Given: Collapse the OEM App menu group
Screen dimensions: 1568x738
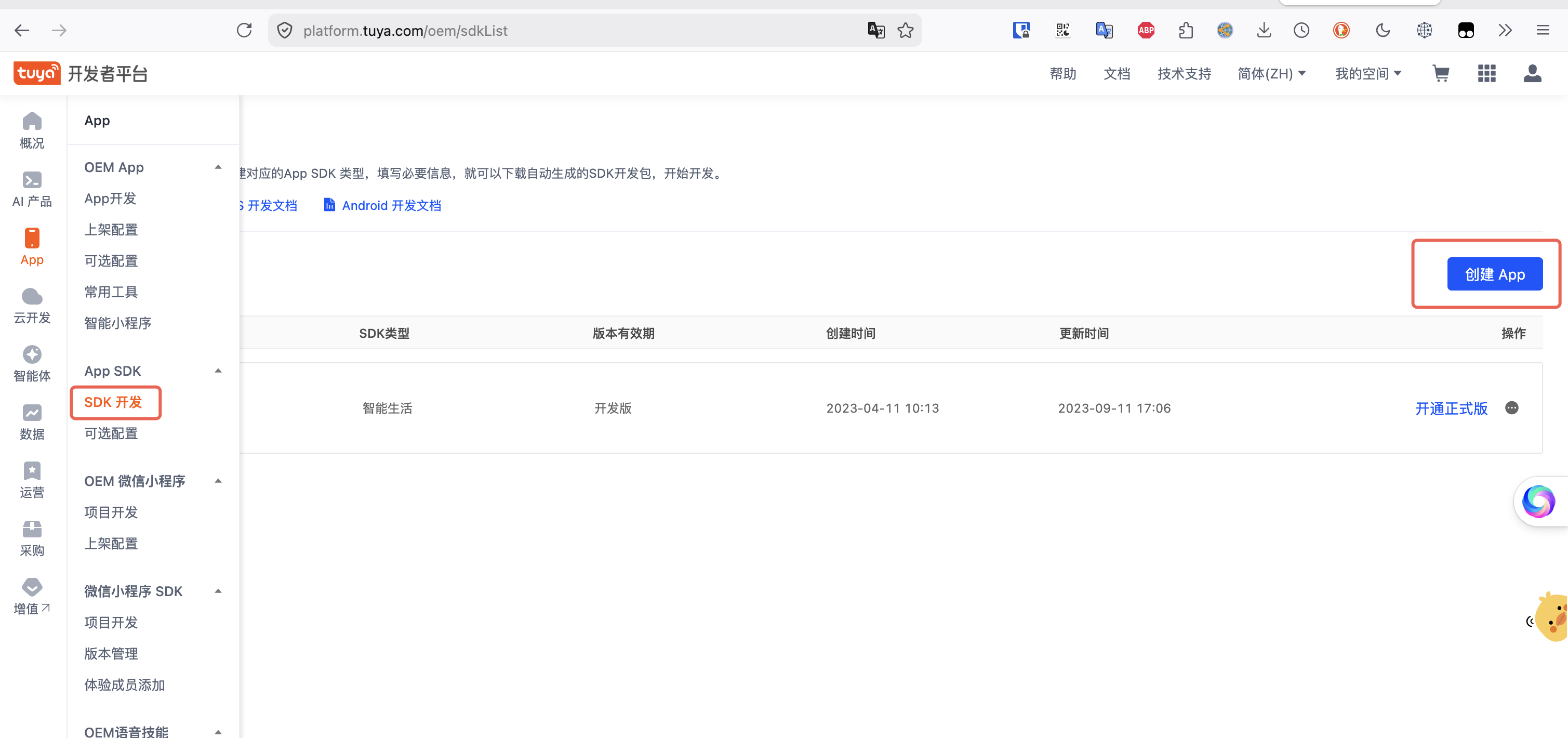Looking at the screenshot, I should point(218,167).
